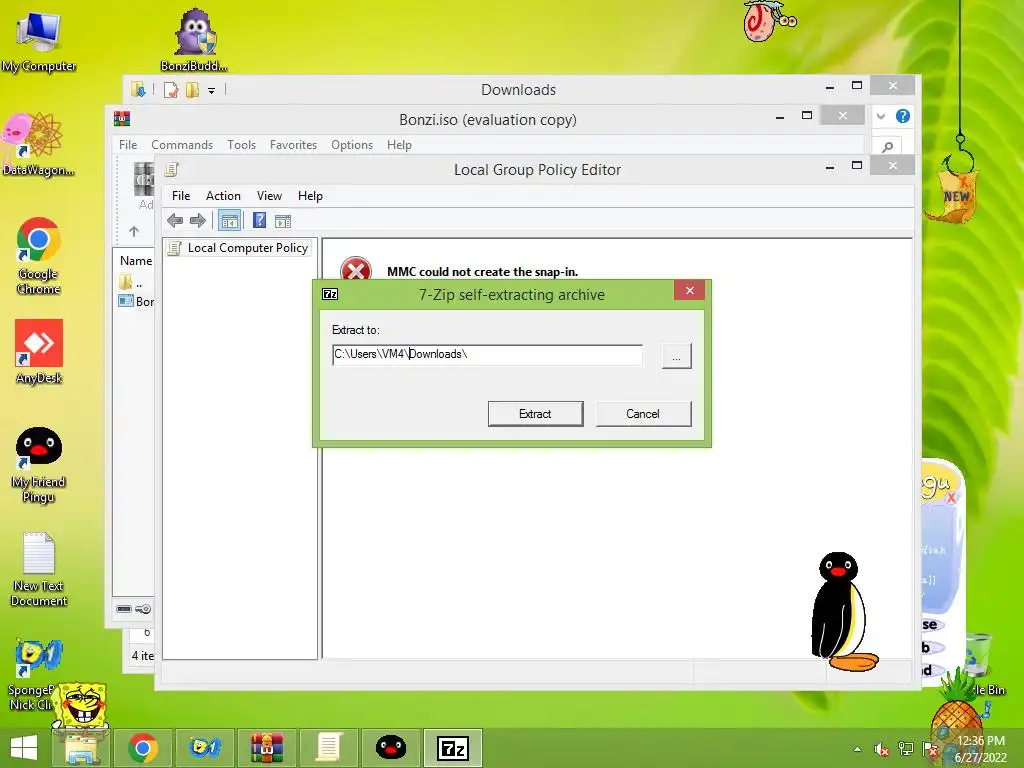The height and width of the screenshot is (768, 1024).
Task: Select Local Computer Policy tree node
Action: click(238, 248)
